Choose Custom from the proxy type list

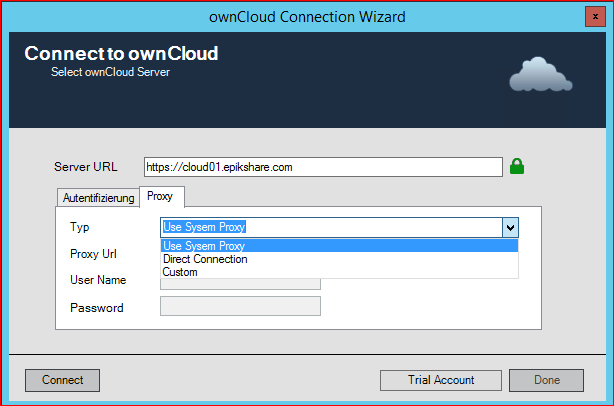click(x=339, y=272)
